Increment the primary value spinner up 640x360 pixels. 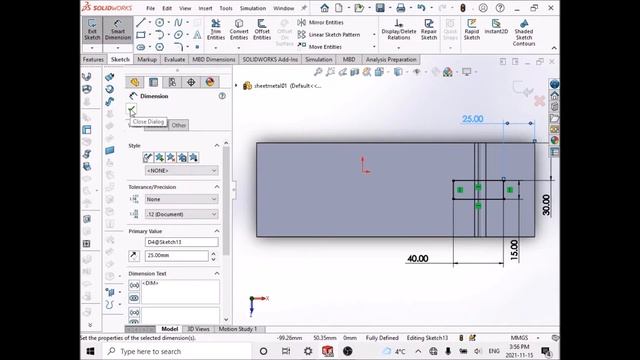[213, 253]
